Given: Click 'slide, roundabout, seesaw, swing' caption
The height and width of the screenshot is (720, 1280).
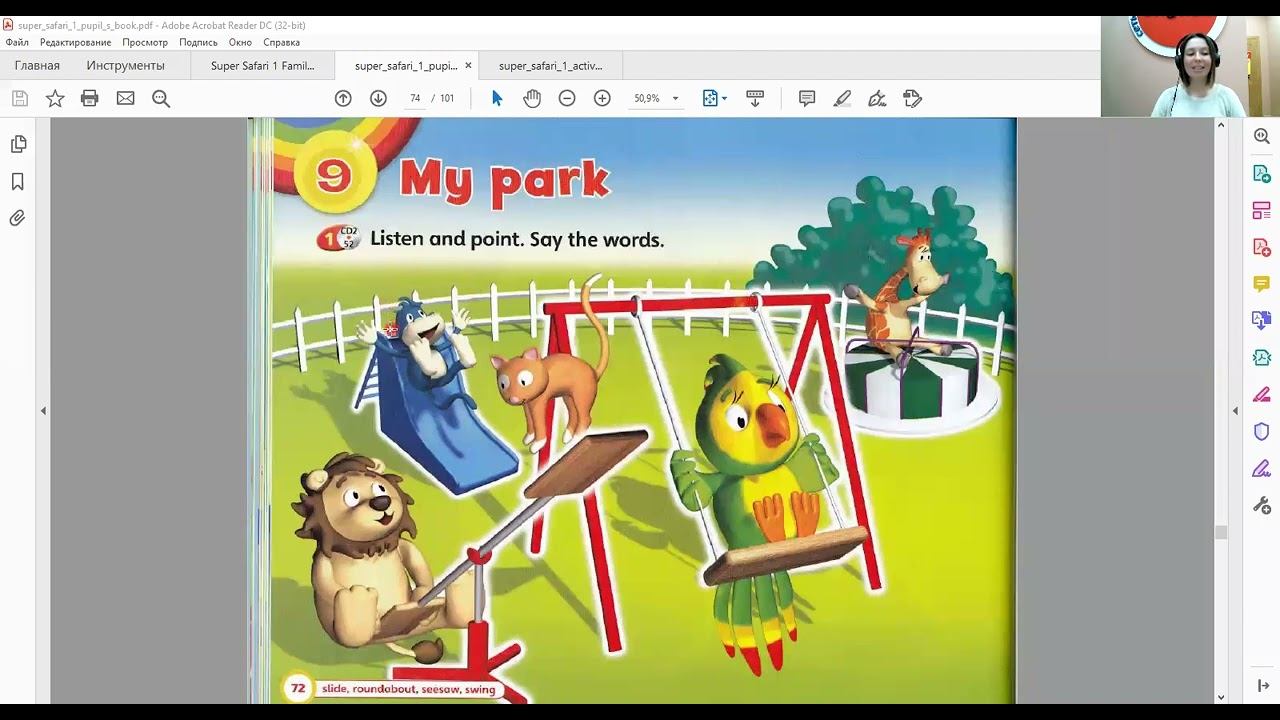Looking at the screenshot, I should click(408, 689).
